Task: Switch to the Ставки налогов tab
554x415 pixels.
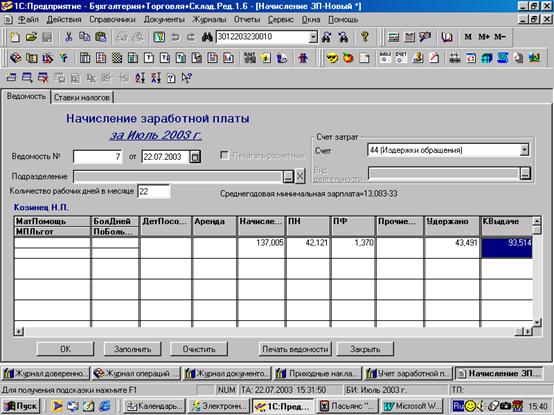Action: click(x=82, y=97)
